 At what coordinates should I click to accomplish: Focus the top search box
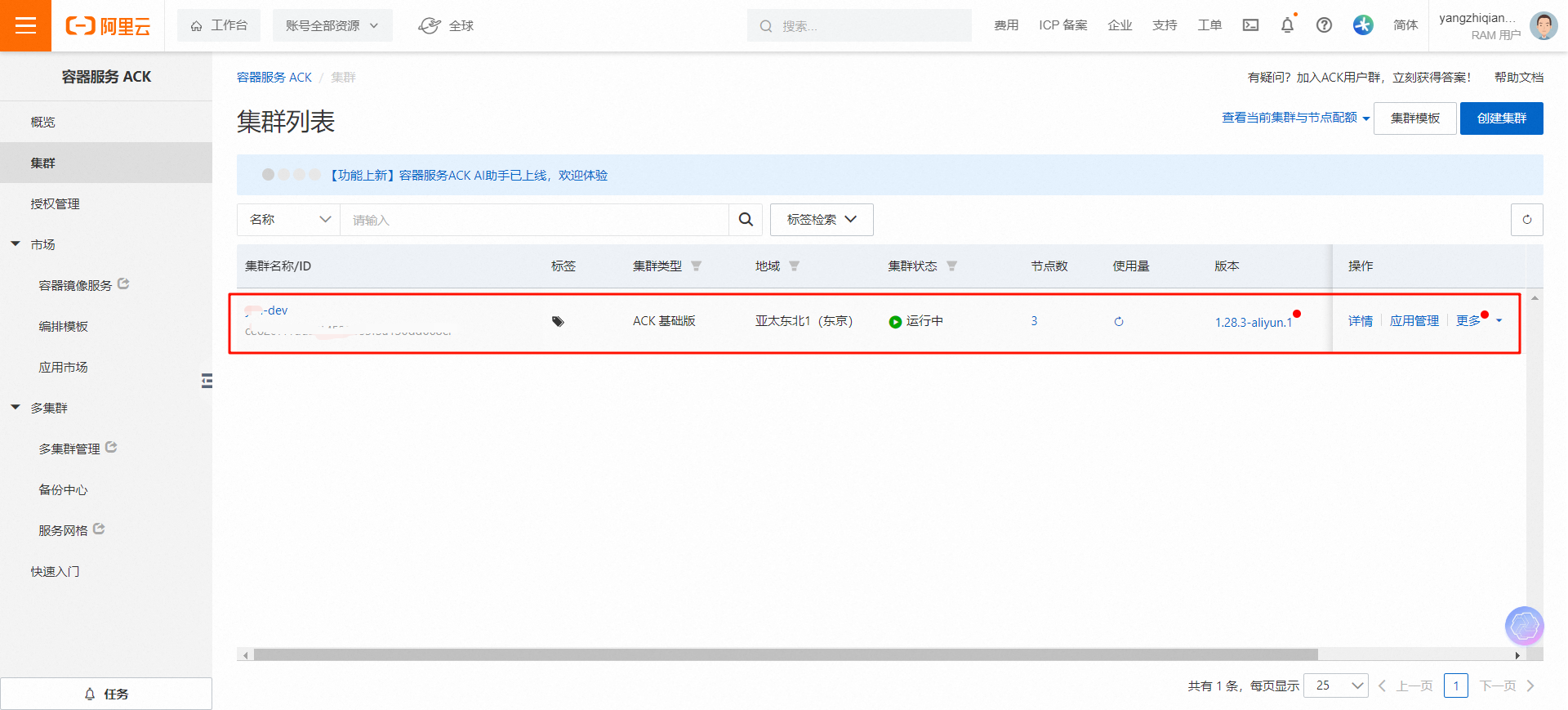(859, 26)
